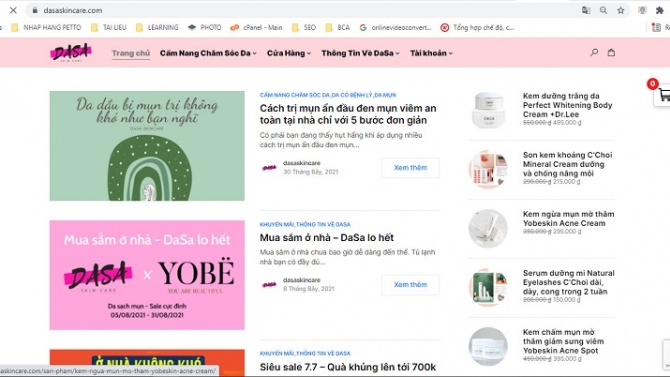Expand the Cẩm Nang Chăm Sóc Da menu
The height and width of the screenshot is (377, 670).
(x=208, y=53)
